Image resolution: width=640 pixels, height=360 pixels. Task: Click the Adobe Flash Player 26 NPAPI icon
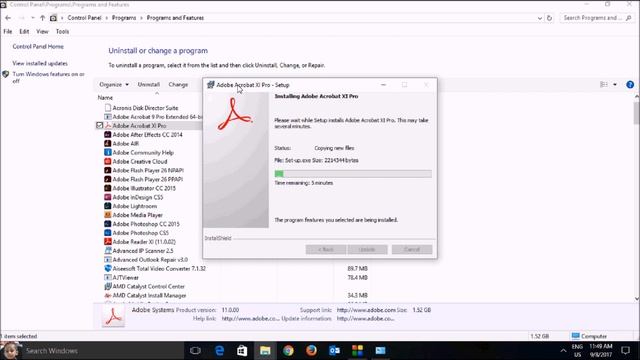108,170
